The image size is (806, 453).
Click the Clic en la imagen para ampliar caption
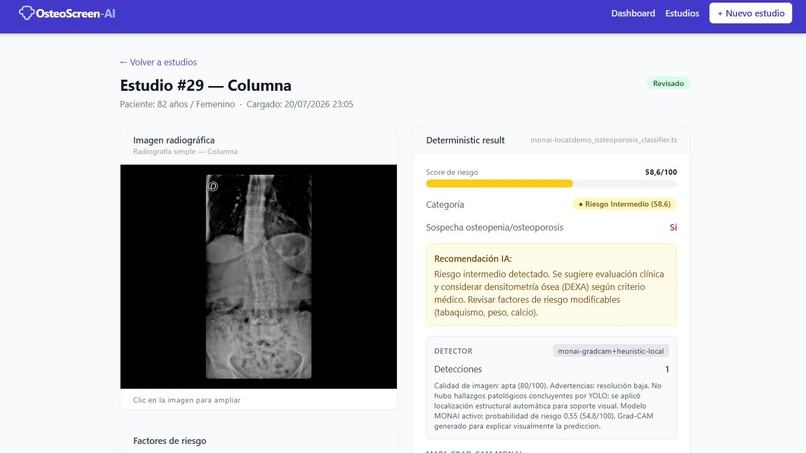(187, 400)
